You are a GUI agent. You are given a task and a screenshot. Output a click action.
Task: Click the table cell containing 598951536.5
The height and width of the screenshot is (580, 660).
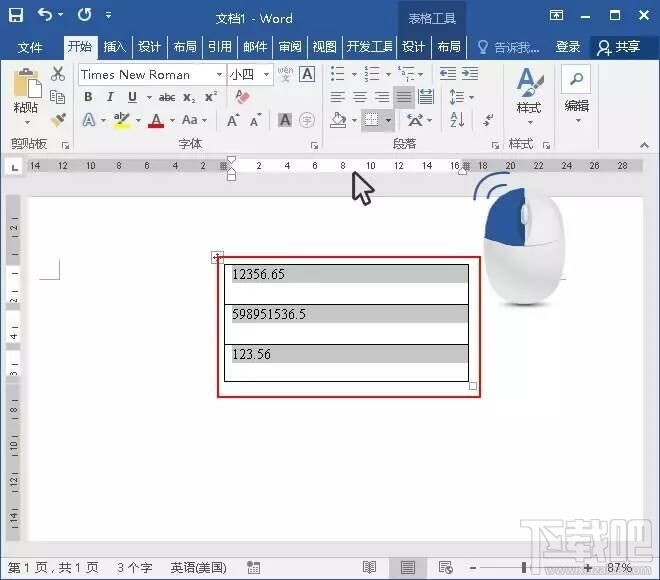tap(346, 315)
